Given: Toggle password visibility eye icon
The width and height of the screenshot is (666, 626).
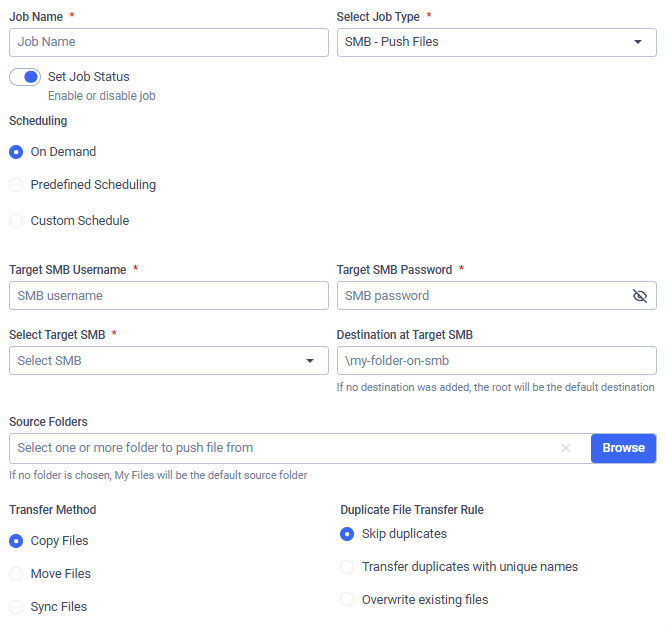Looking at the screenshot, I should pyautogui.click(x=640, y=296).
